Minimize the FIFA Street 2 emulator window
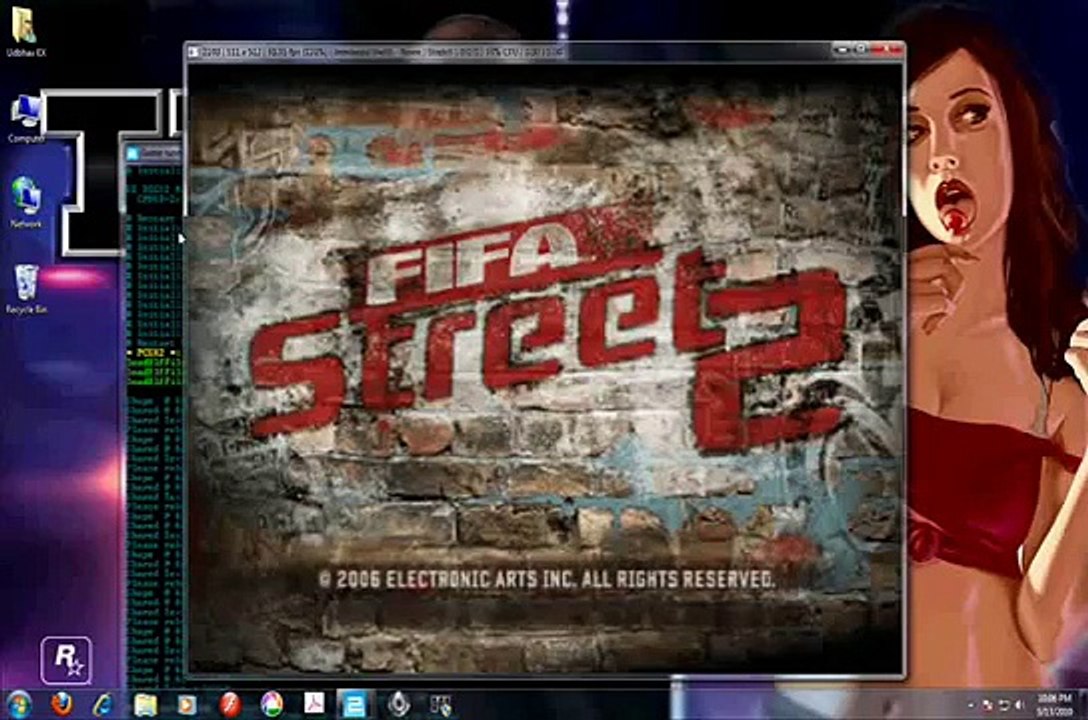 click(x=843, y=49)
